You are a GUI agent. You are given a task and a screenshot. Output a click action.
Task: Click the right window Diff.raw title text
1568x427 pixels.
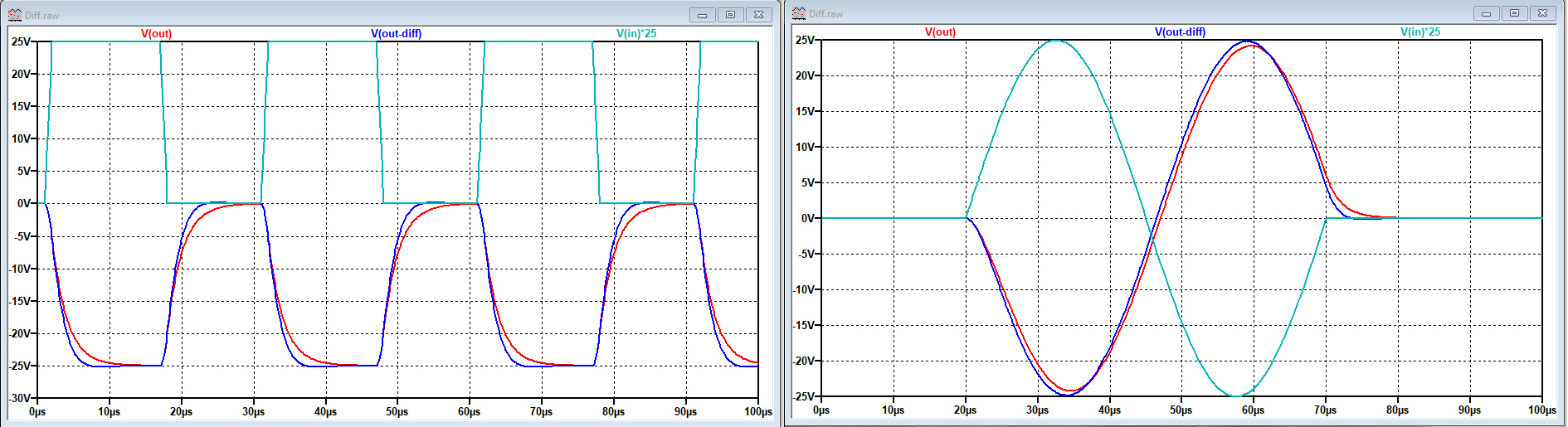click(825, 14)
